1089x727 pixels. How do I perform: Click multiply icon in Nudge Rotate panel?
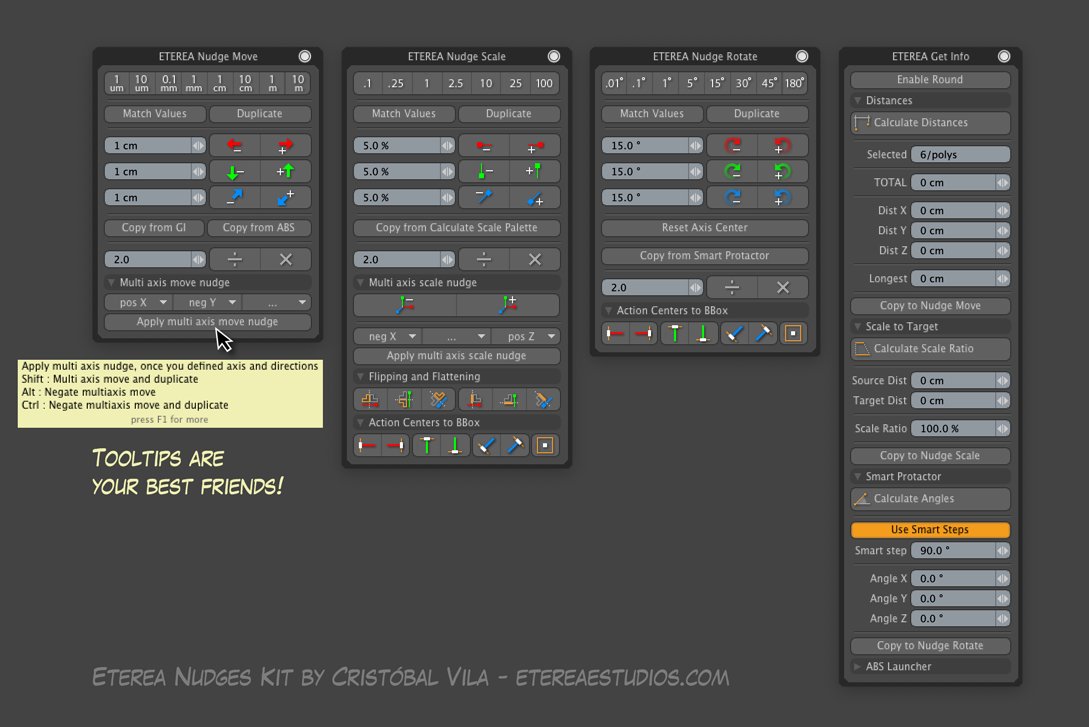[783, 287]
